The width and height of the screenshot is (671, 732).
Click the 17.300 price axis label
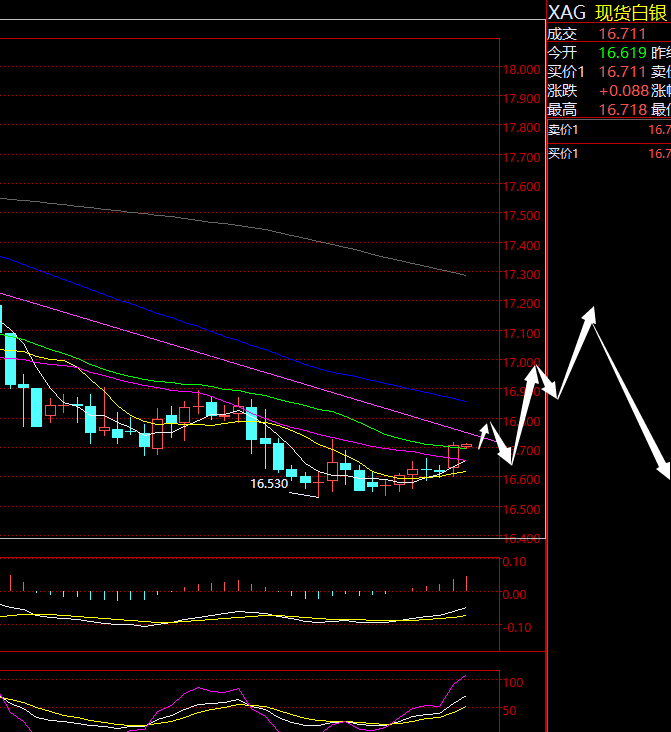(522, 274)
